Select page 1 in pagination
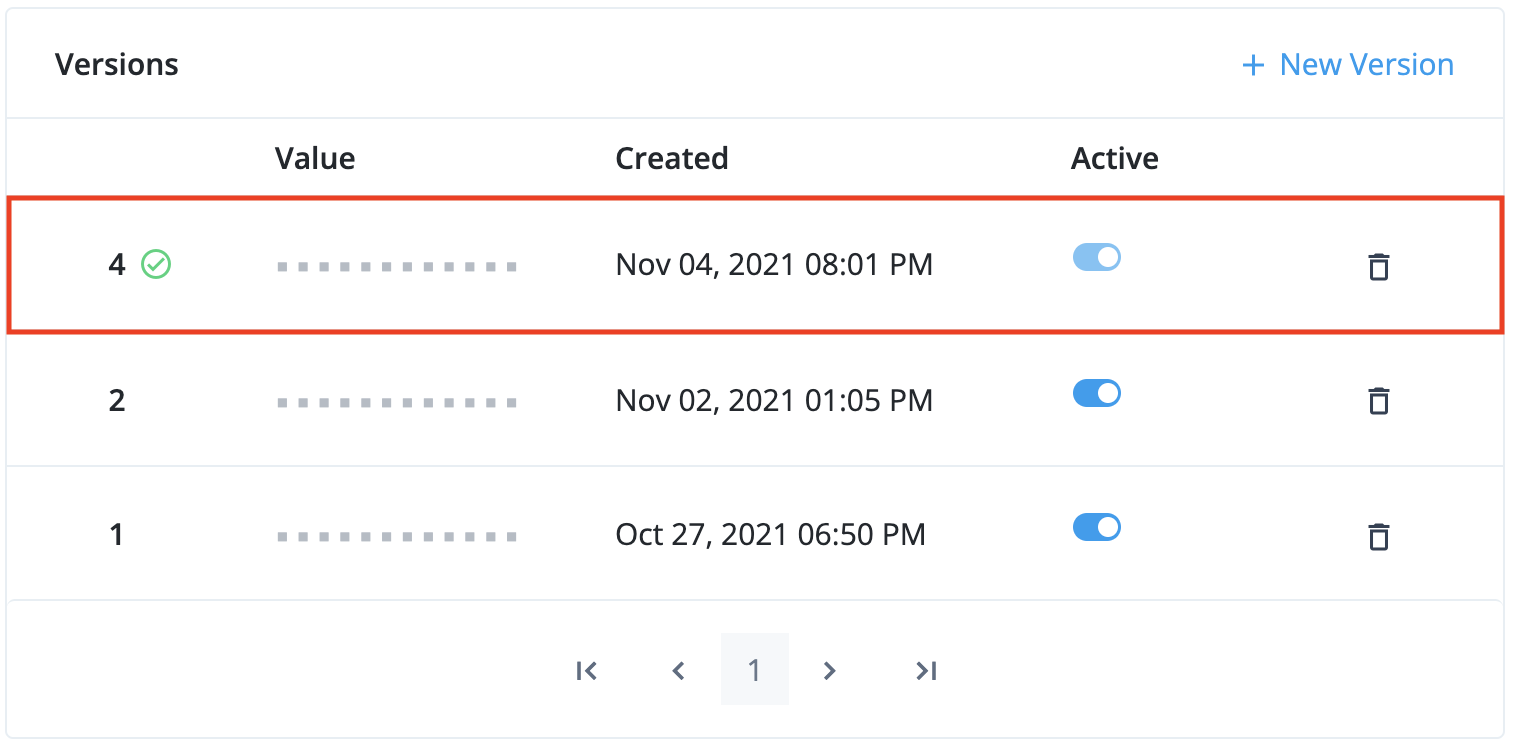Viewport: 1517px width, 745px height. [x=755, y=670]
